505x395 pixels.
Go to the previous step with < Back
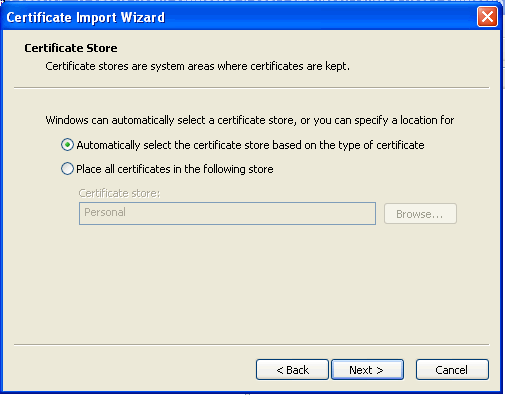[292, 369]
